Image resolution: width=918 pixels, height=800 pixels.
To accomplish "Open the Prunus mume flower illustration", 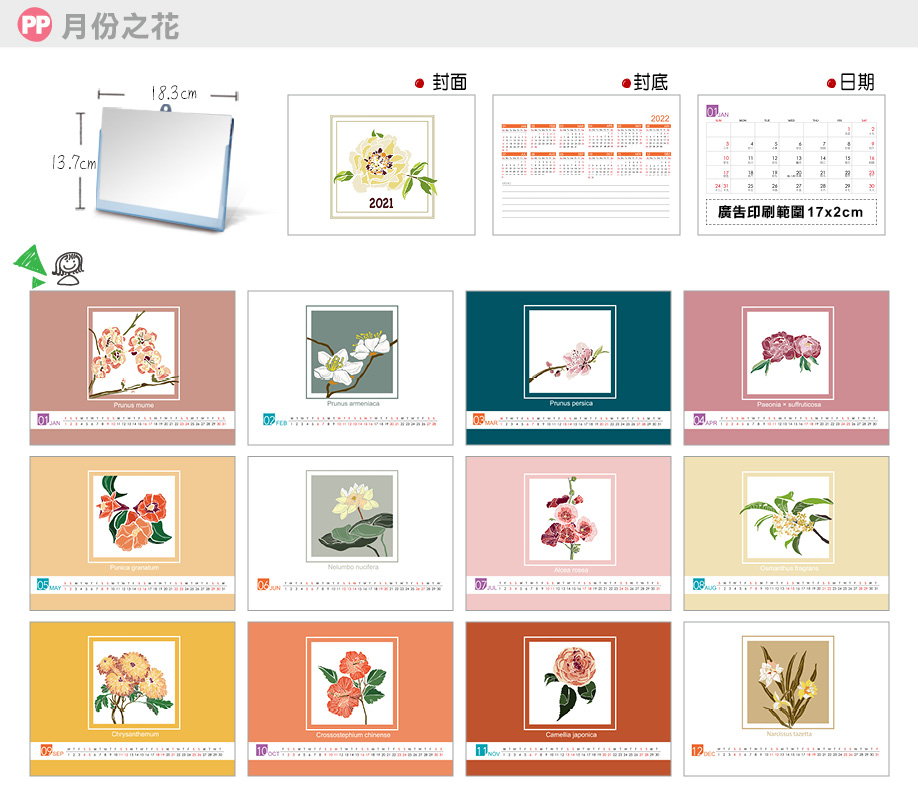I will [133, 353].
